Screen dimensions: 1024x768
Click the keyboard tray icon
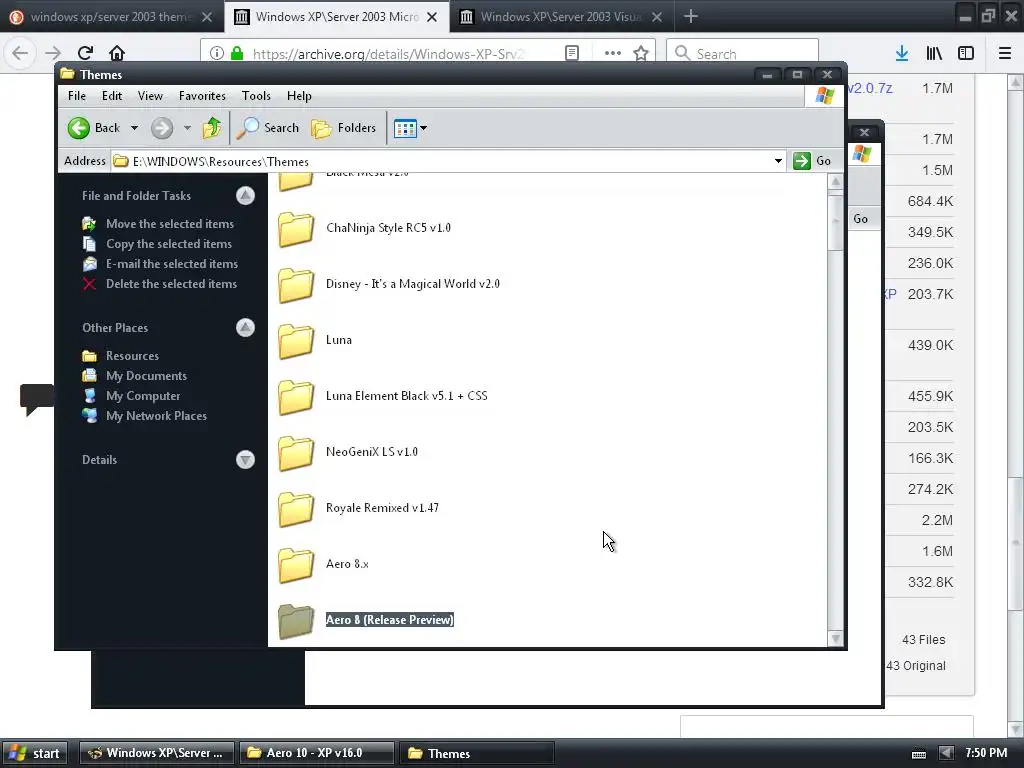tap(919, 754)
